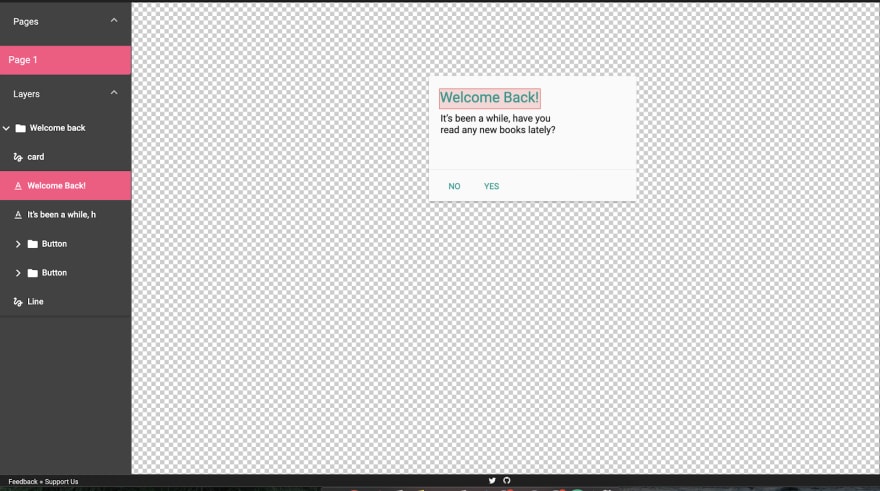This screenshot has height=491, width=880.
Task: Click the Welcome Back! text layer icon
Action: click(x=18, y=186)
